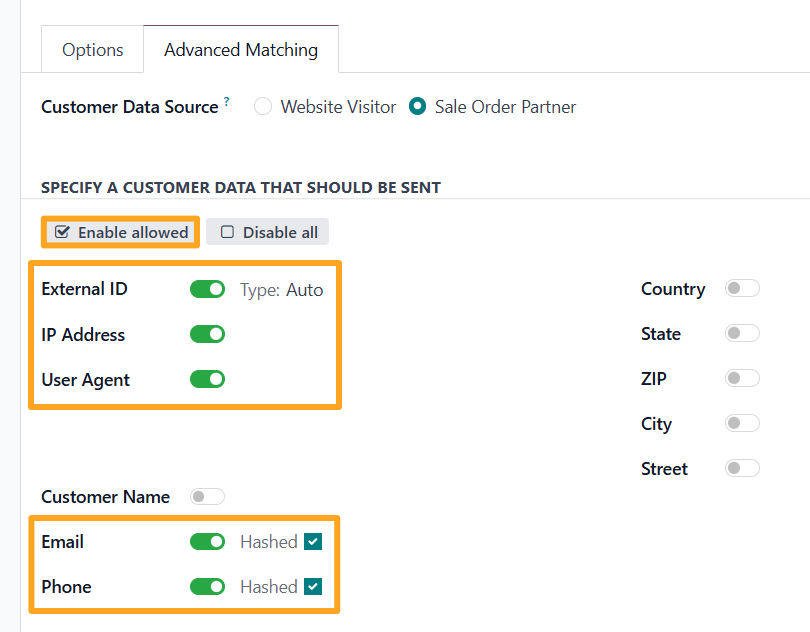Open the Advanced Matching tab
The image size is (810, 632).
[240, 50]
